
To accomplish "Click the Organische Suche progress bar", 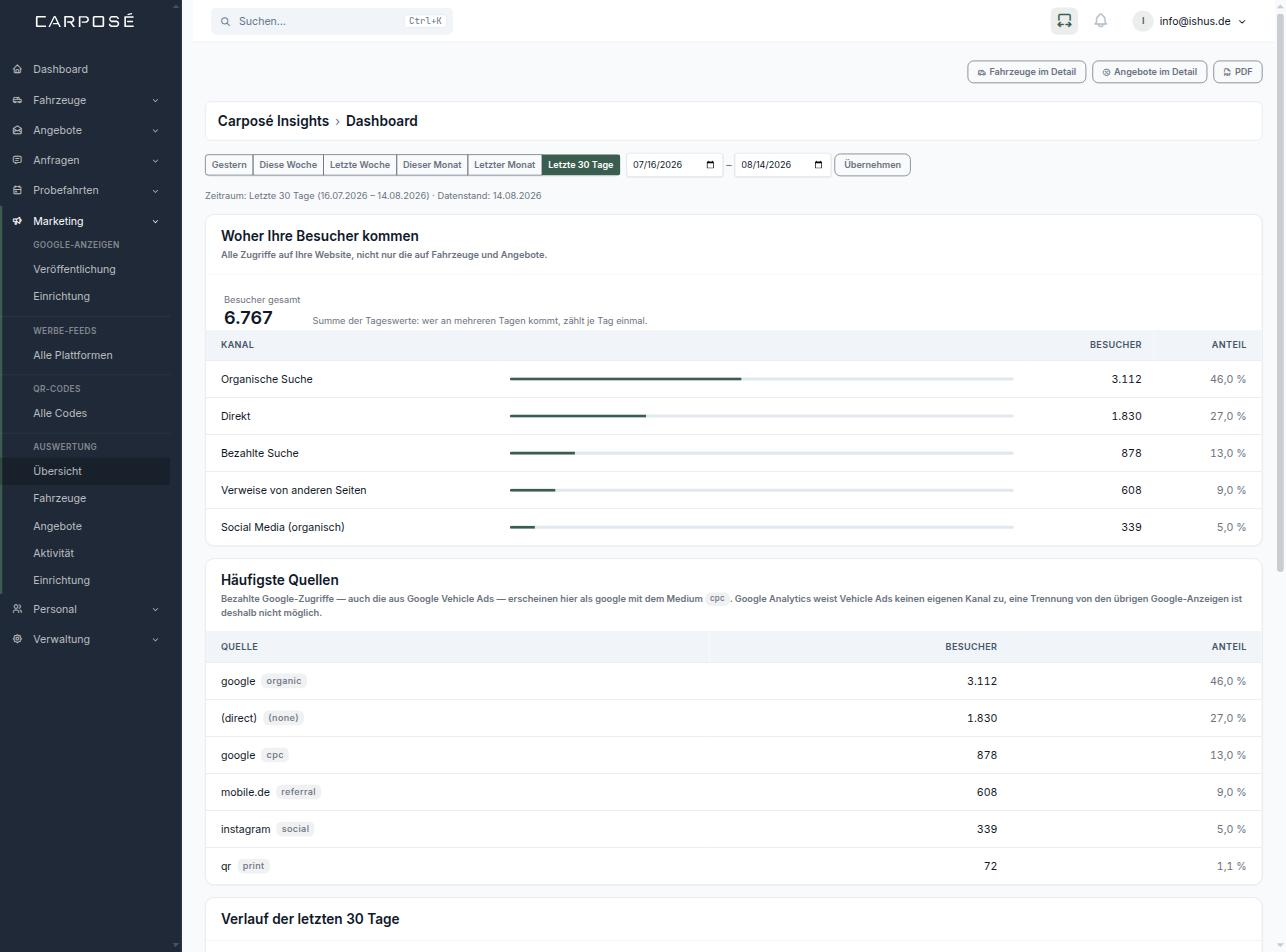I will 761,379.
